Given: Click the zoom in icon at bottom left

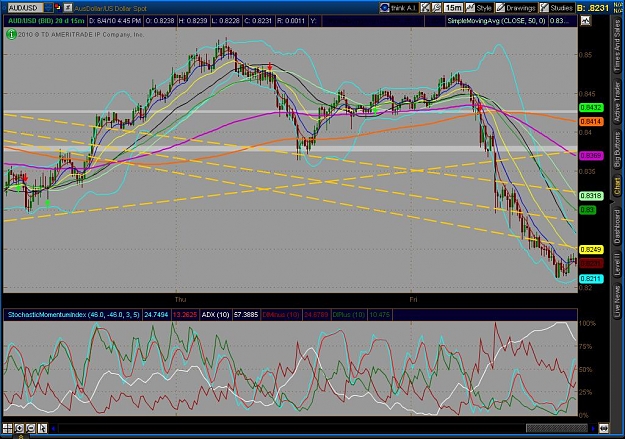Looking at the screenshot, I should [x=19, y=428].
